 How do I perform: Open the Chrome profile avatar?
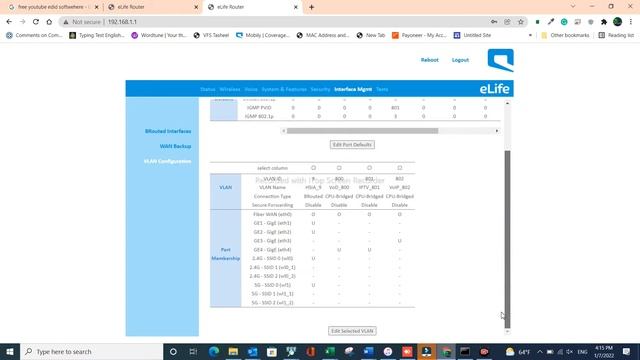coord(617,22)
